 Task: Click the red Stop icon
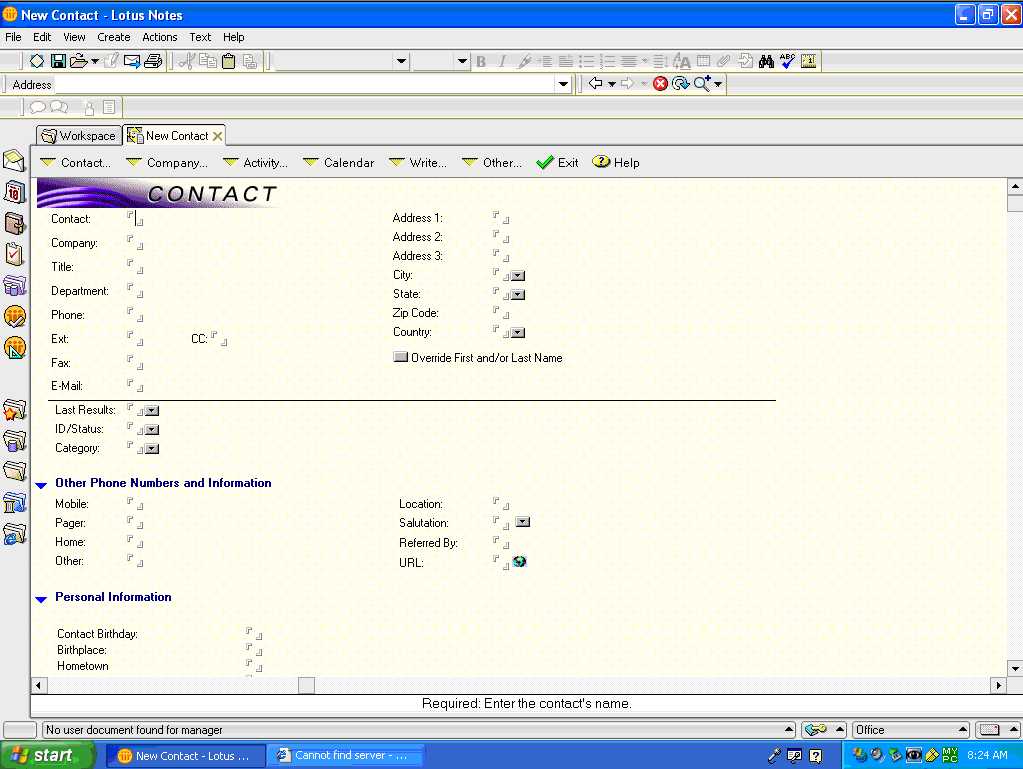660,83
